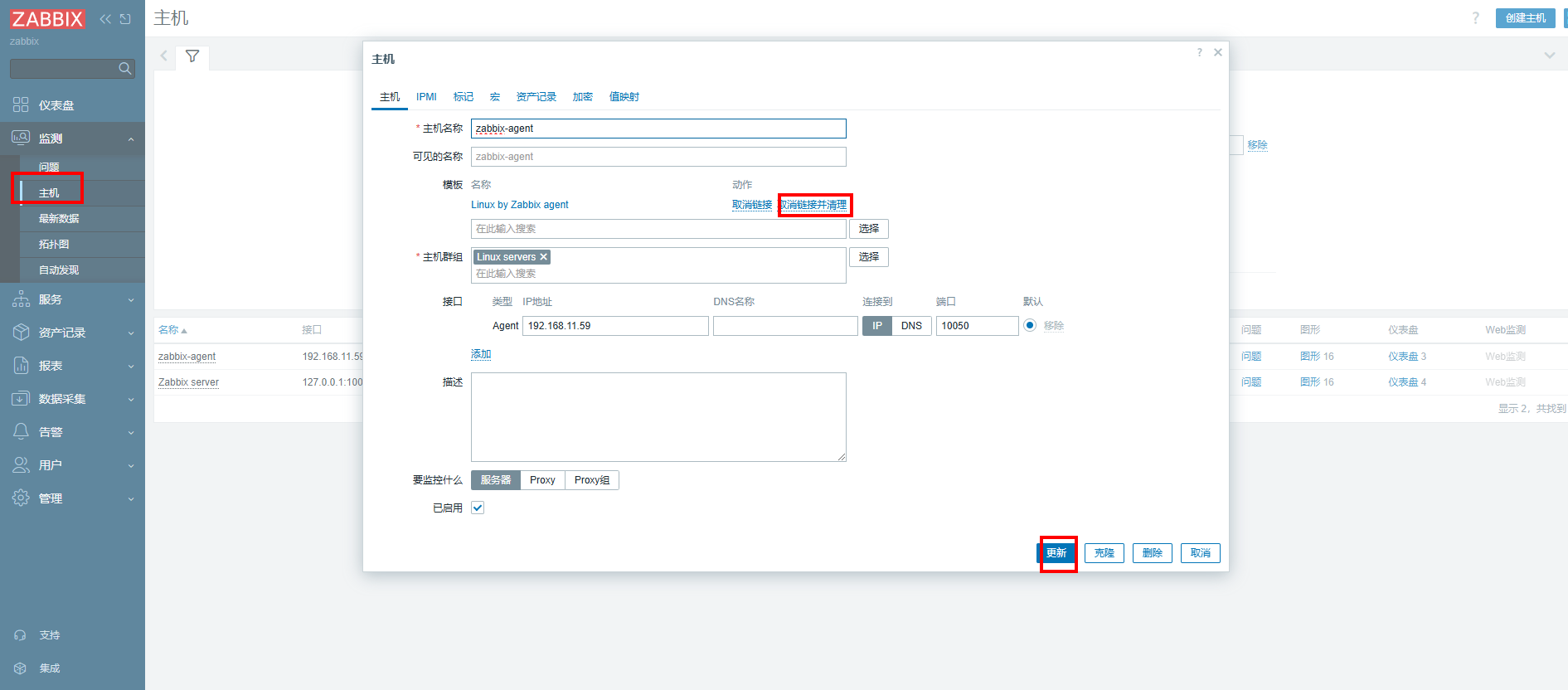
Task: Open the Zabbix server host link
Action: pos(188,382)
